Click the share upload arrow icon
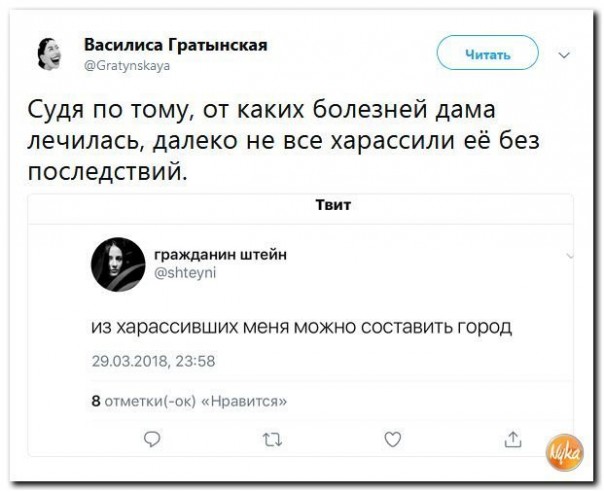 513,437
